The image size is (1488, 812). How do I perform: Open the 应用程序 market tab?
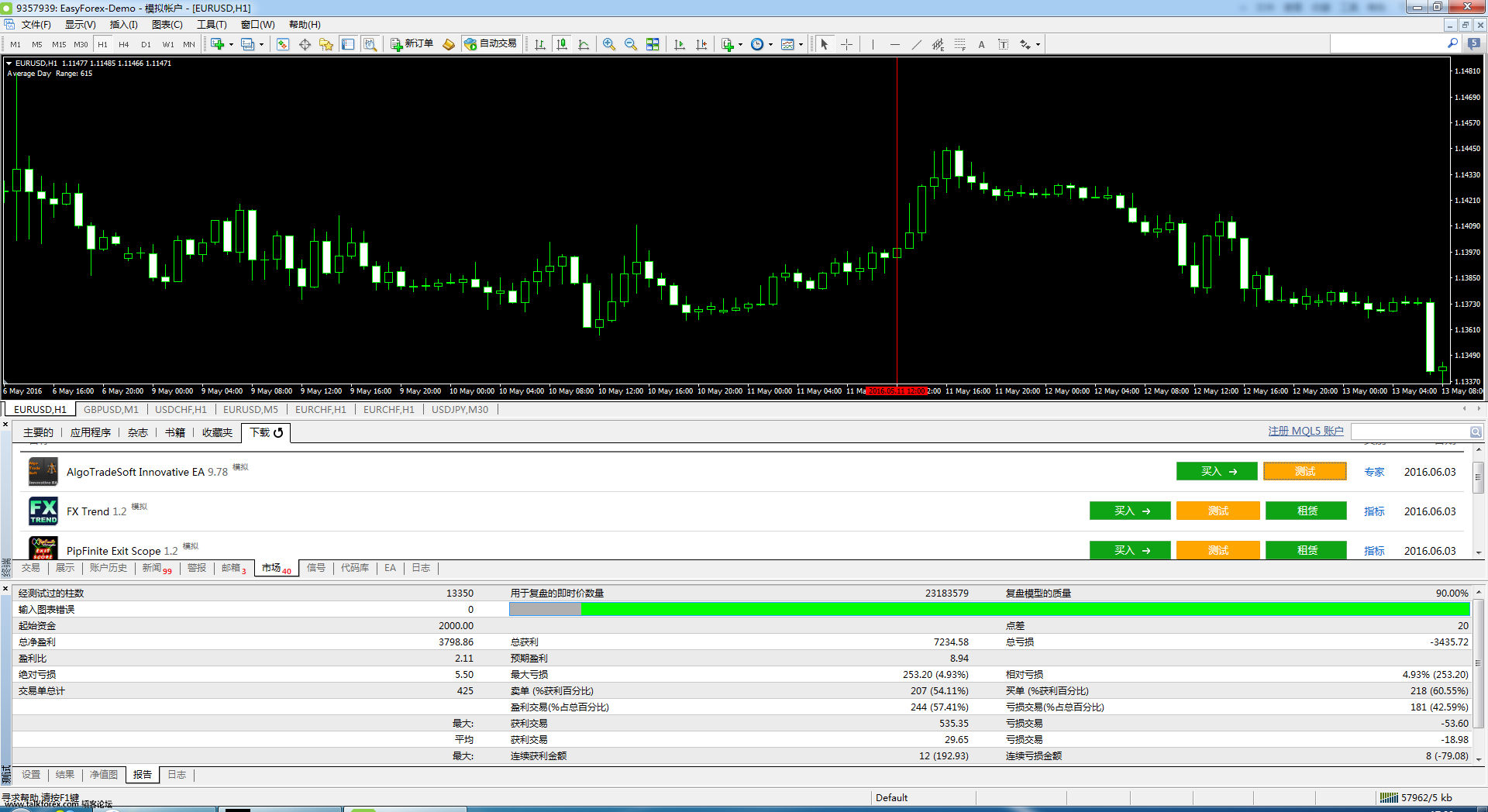coord(90,432)
